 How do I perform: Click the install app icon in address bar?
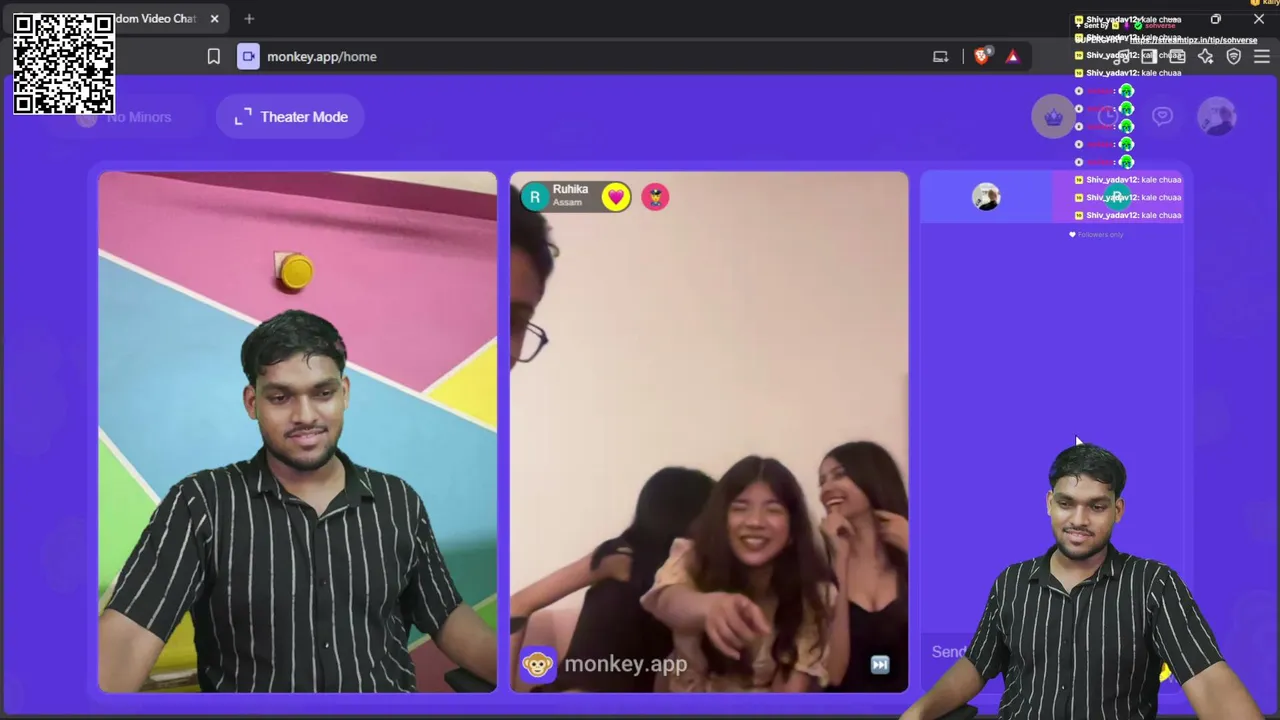coord(940,57)
